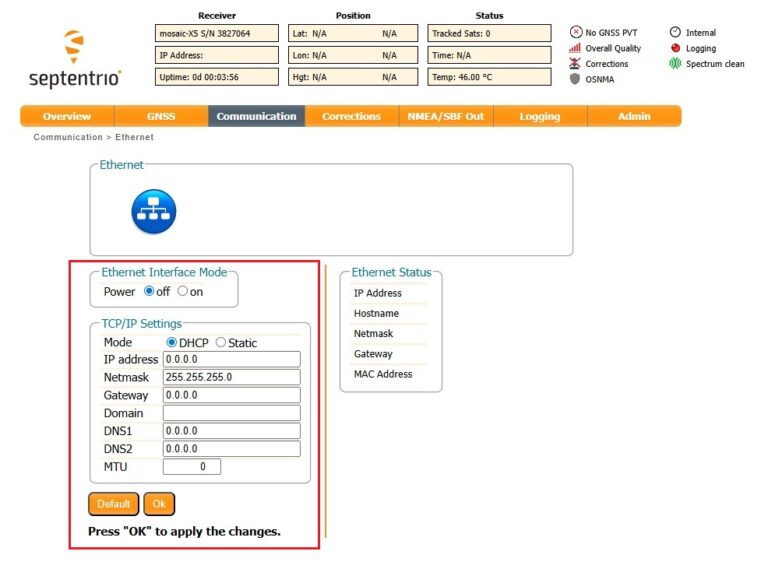Image resolution: width=768 pixels, height=562 pixels.
Task: Open the Corrections tab
Action: [x=352, y=116]
